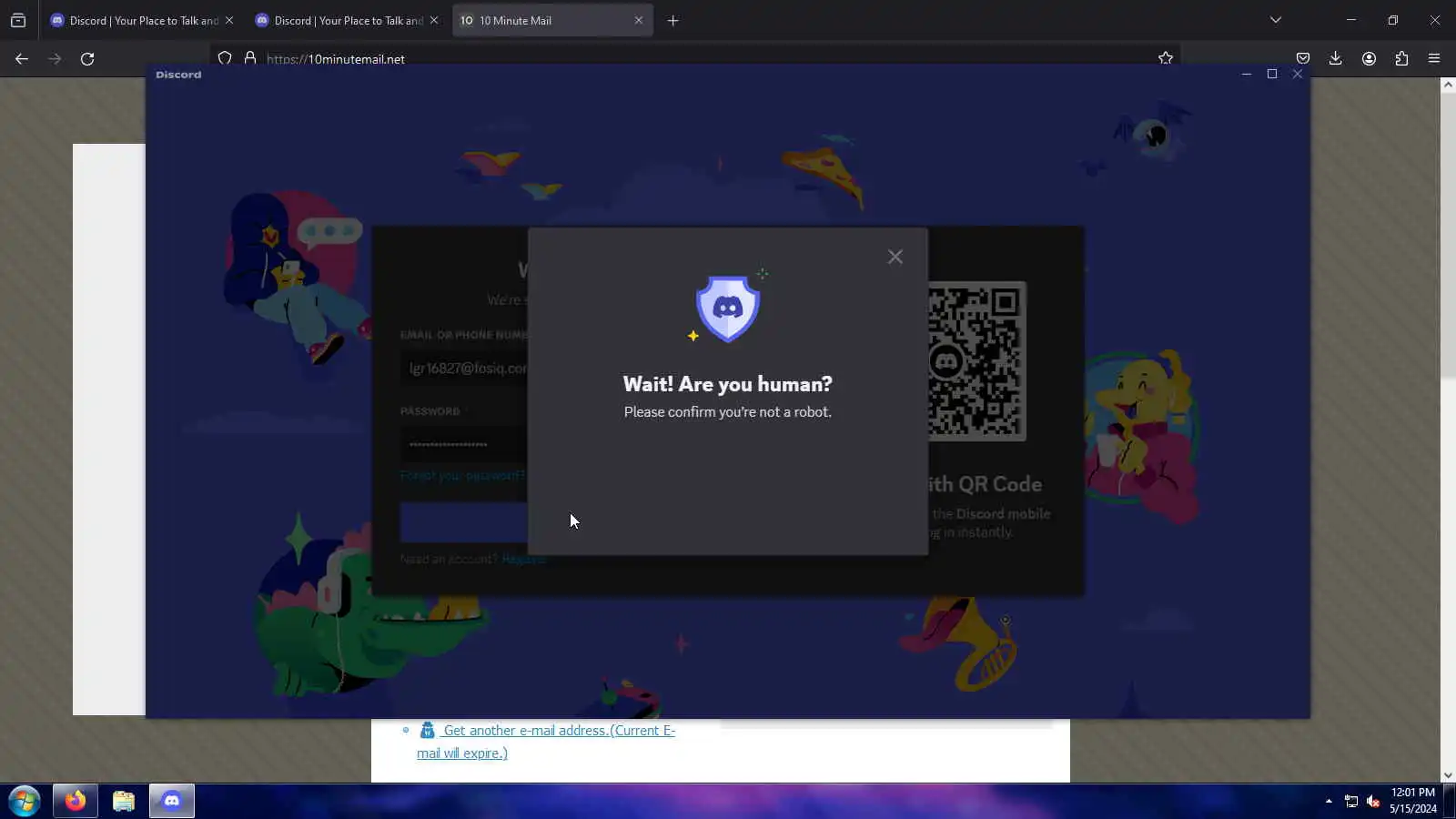1456x819 pixels.
Task: Open a new browser tab
Action: pyautogui.click(x=673, y=20)
